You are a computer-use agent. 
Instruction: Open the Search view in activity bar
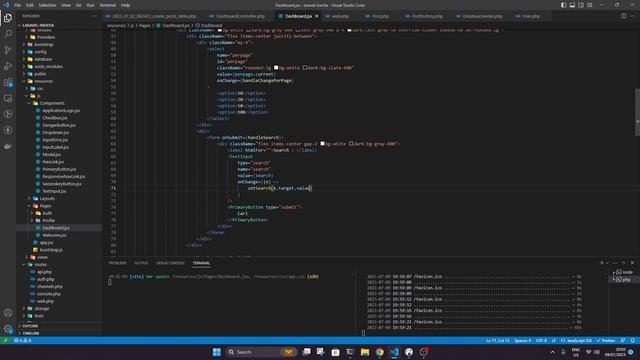8,34
